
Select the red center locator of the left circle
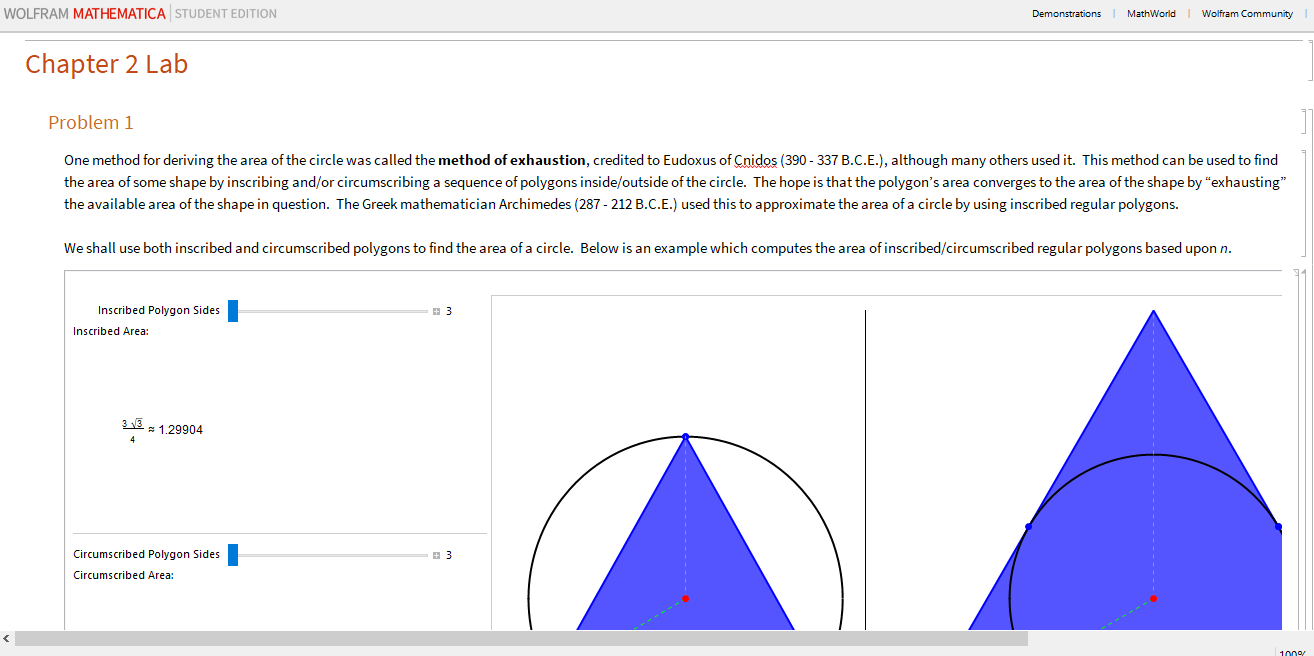pos(685,598)
